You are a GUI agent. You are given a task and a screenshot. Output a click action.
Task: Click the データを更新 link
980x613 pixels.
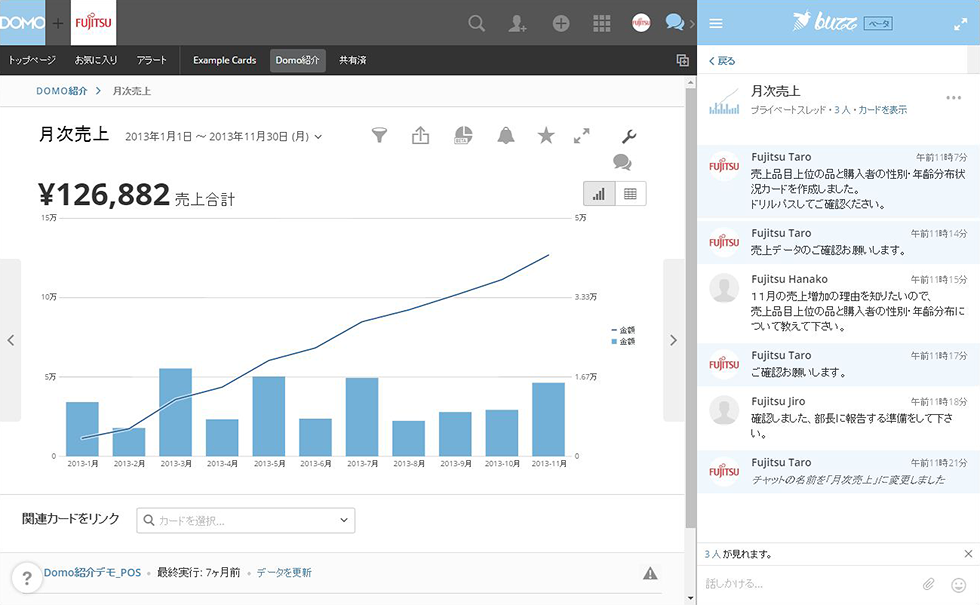pyautogui.click(x=284, y=572)
